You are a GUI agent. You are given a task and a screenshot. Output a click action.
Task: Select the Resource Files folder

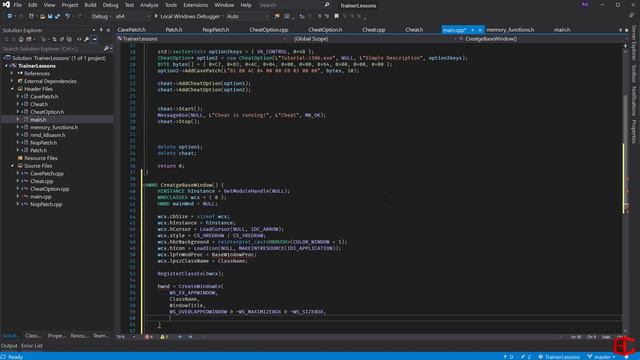click(x=40, y=158)
